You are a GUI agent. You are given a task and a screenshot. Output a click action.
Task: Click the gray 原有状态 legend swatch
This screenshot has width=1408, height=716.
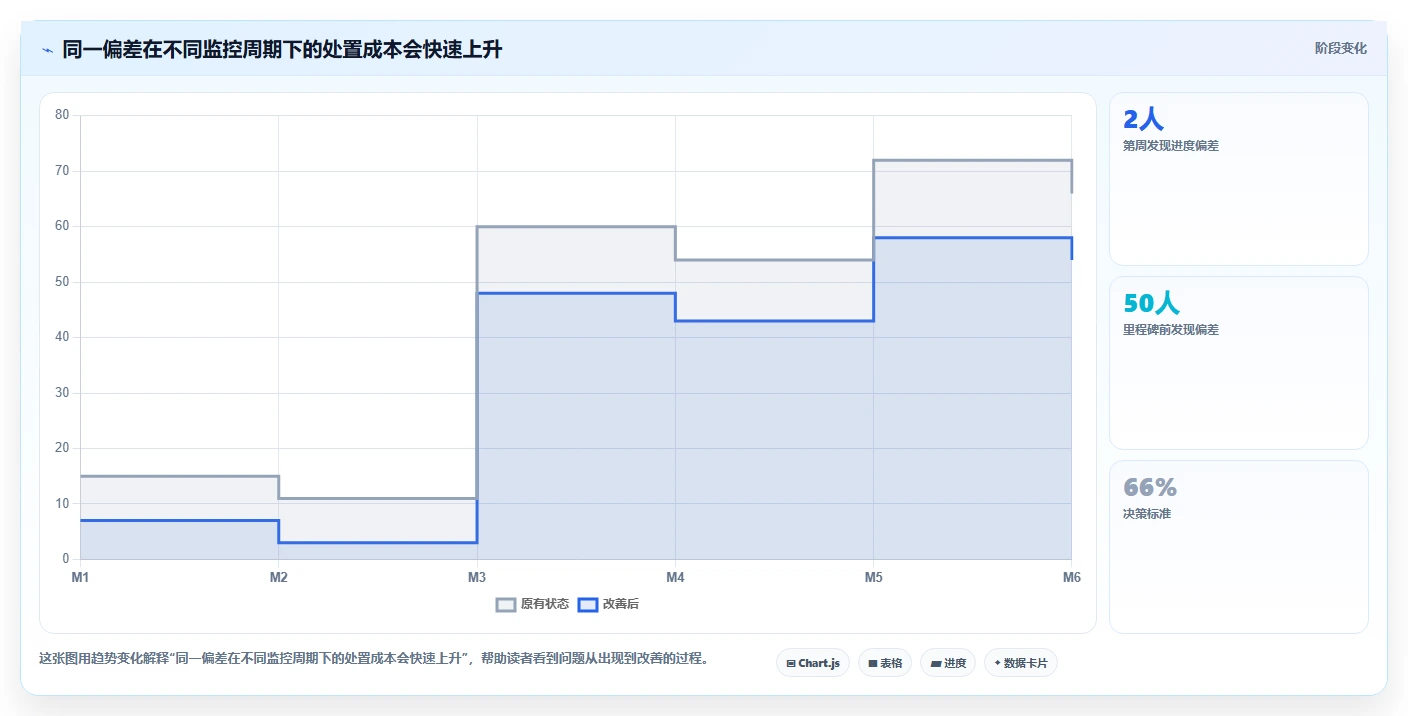click(x=506, y=604)
